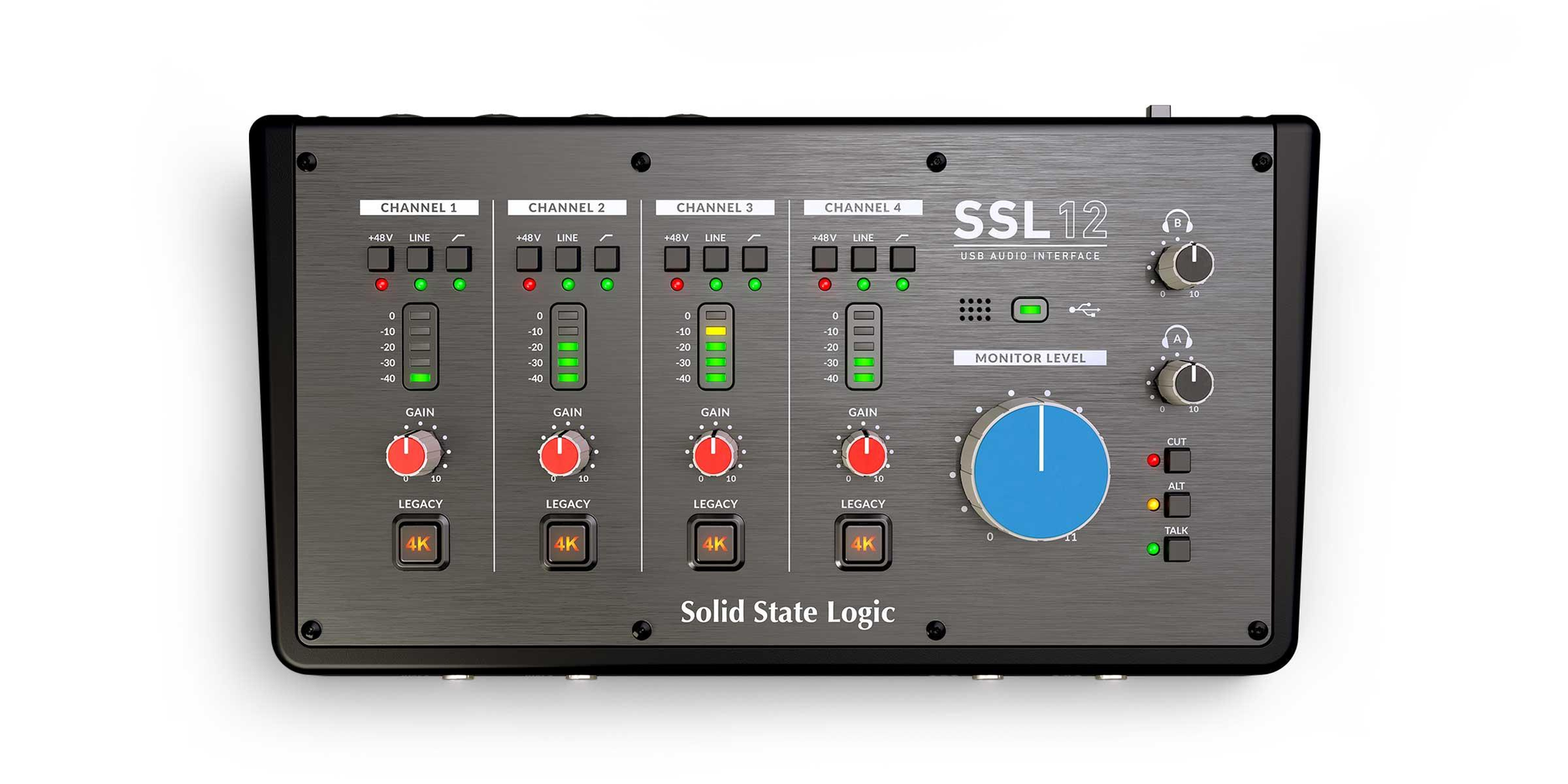This screenshot has width=1568, height=784.
Task: Click the CHANNEL 4 label strip
Action: pyautogui.click(x=864, y=207)
